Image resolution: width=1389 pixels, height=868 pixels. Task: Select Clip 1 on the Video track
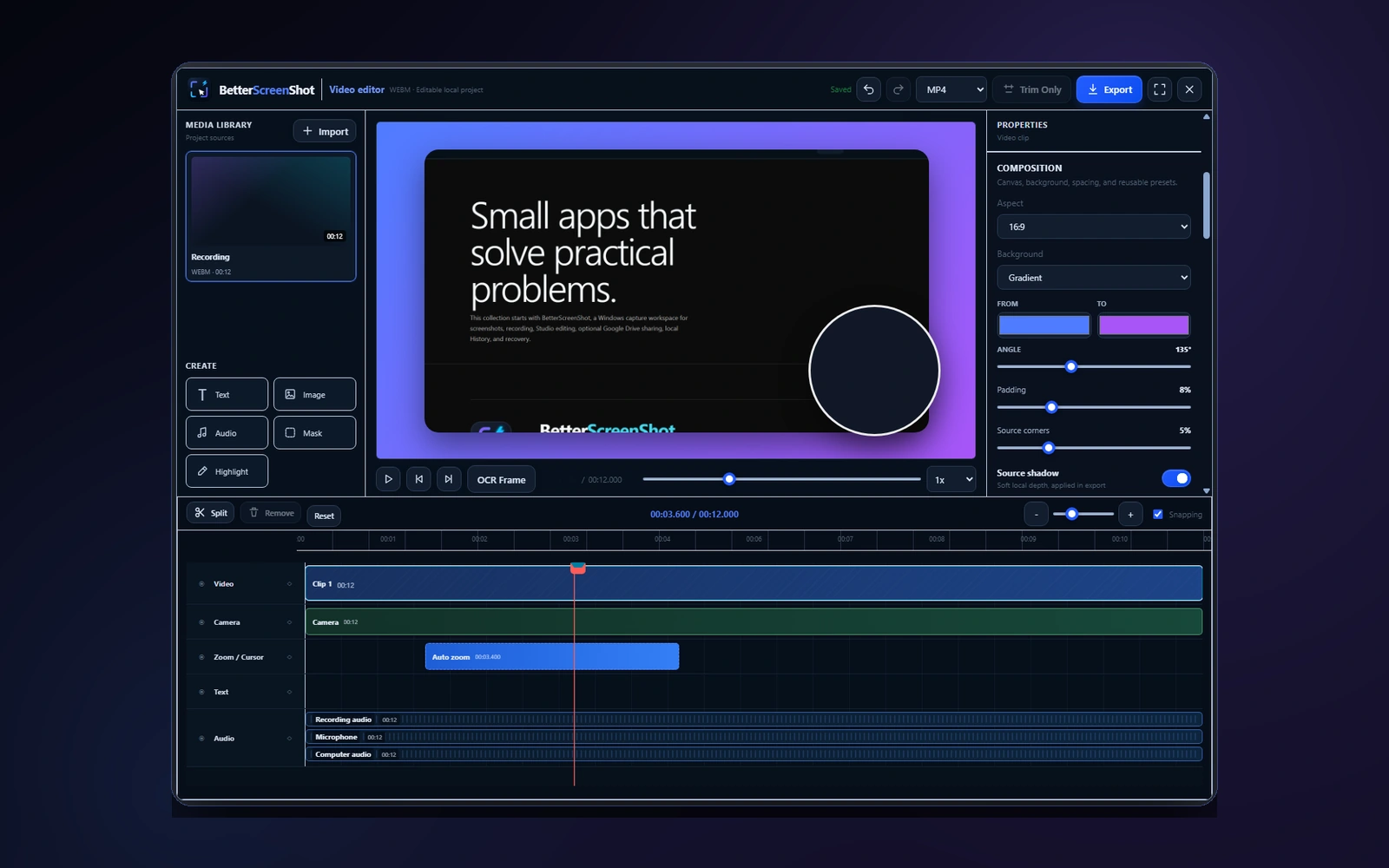coord(754,583)
